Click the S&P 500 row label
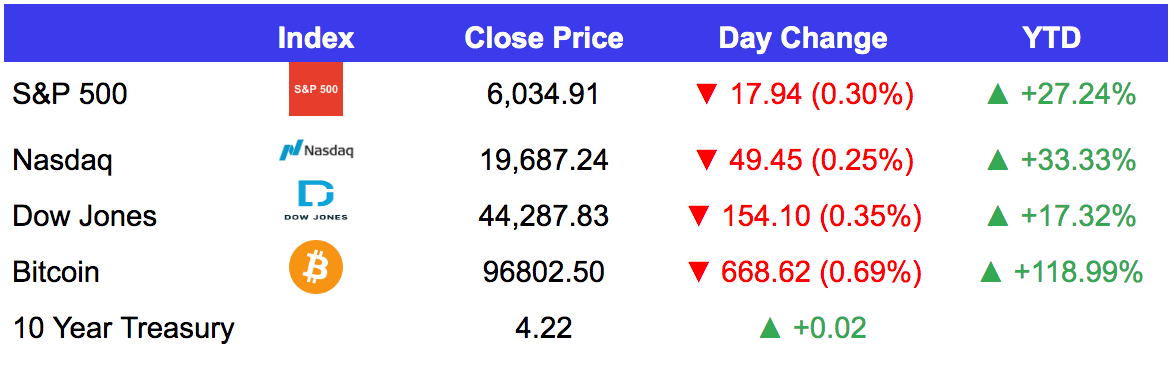 [x=70, y=94]
